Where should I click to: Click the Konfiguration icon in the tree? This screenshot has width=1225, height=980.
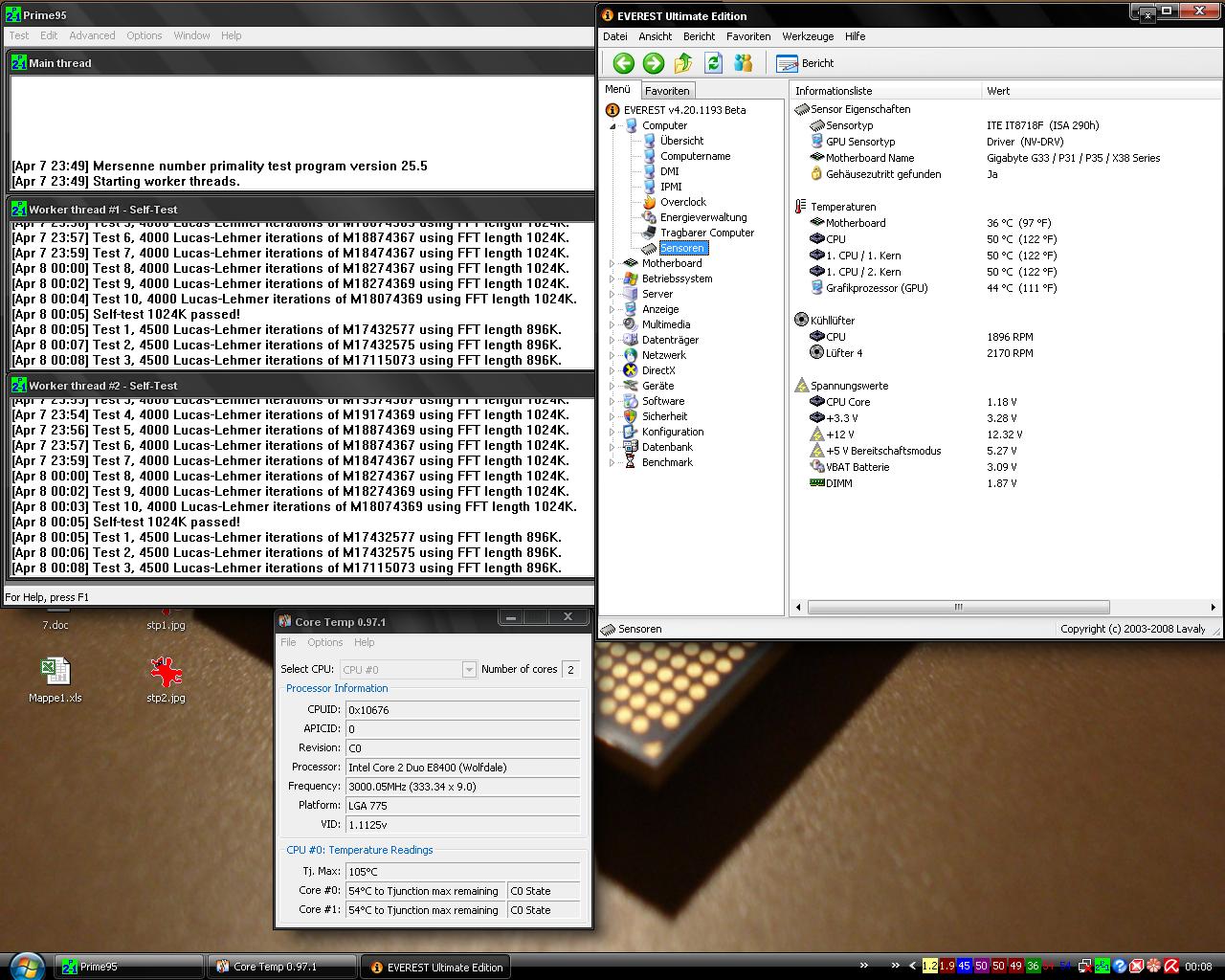point(630,432)
